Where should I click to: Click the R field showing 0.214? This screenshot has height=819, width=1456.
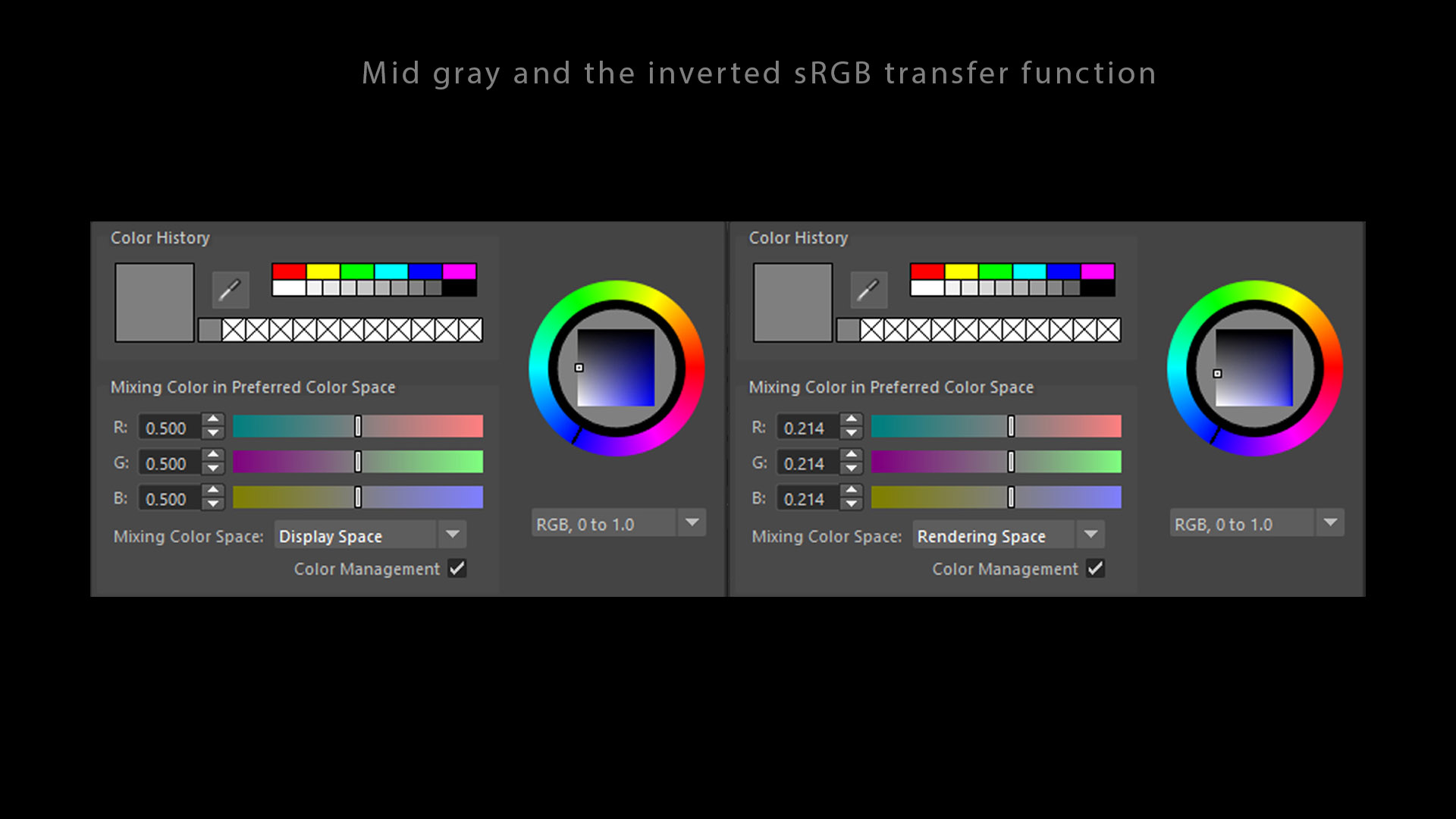click(808, 428)
